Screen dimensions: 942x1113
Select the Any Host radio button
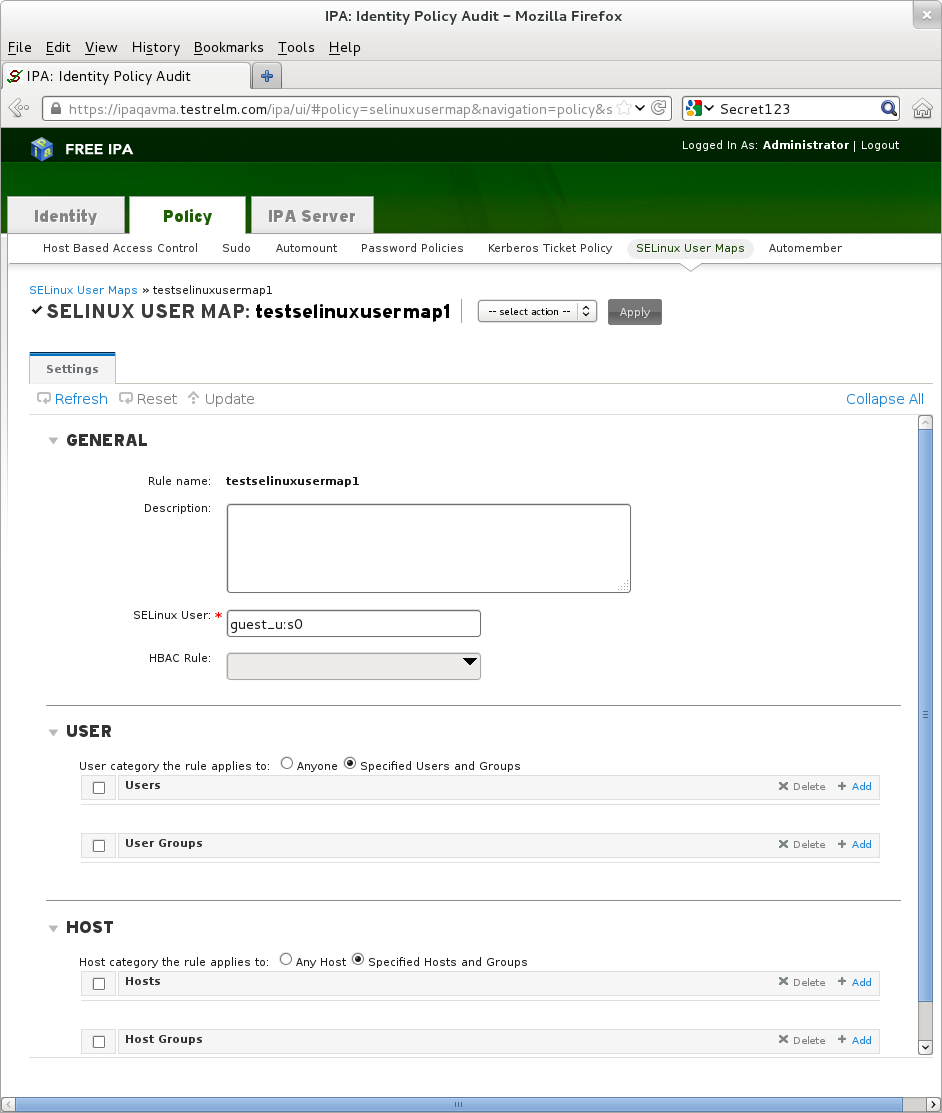tap(286, 959)
